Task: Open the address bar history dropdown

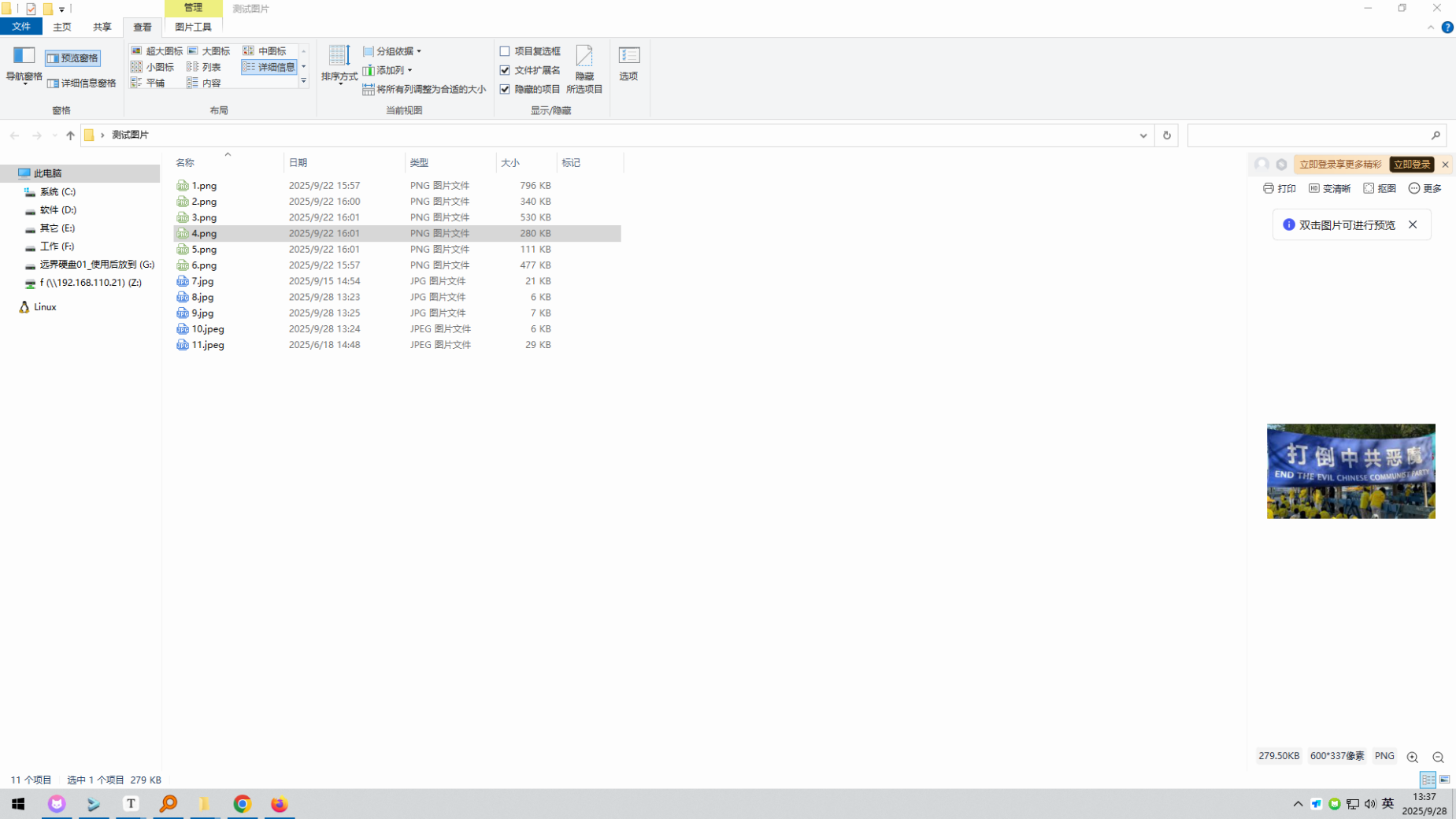Action: pos(1143,135)
